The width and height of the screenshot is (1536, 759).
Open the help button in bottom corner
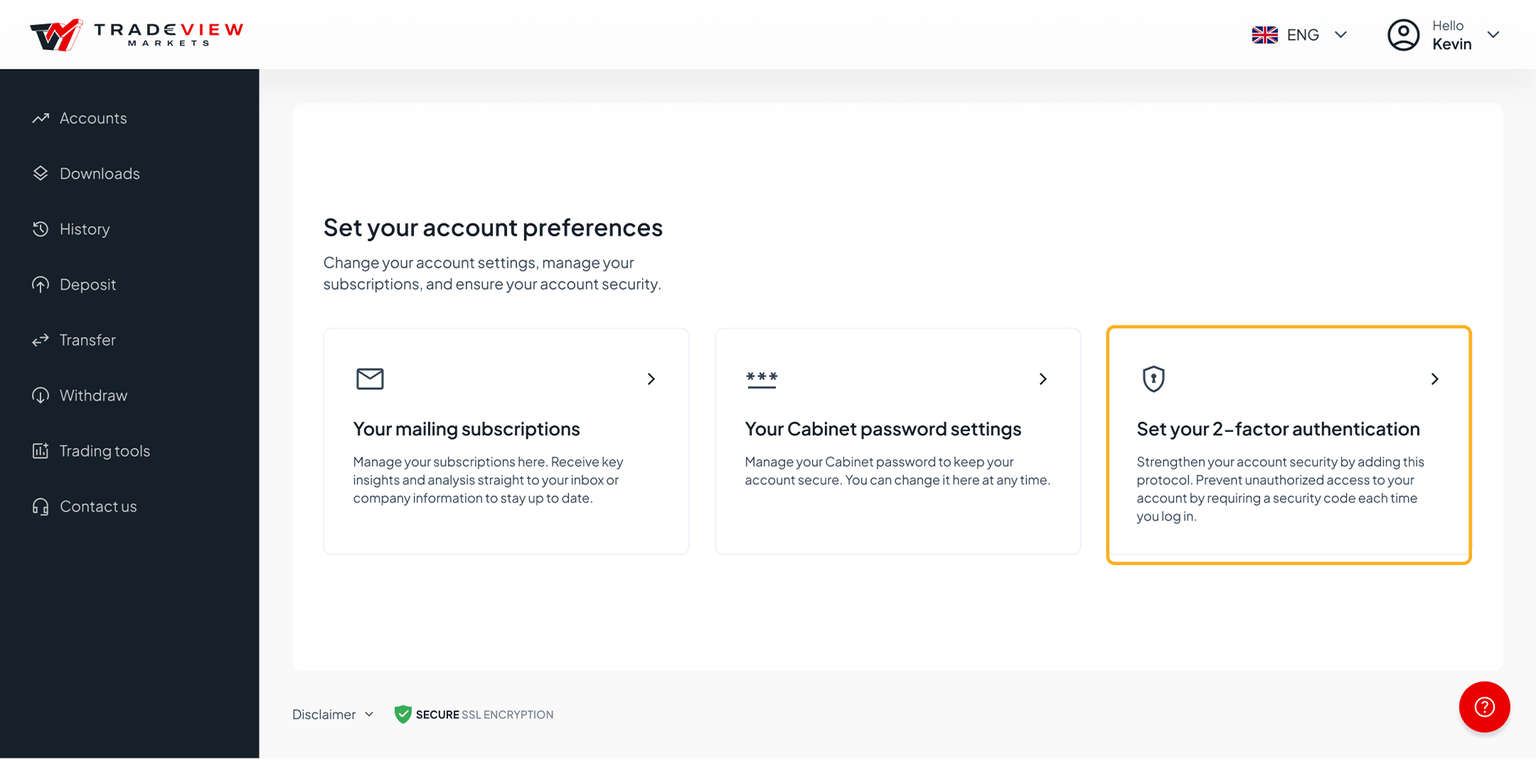(1484, 707)
